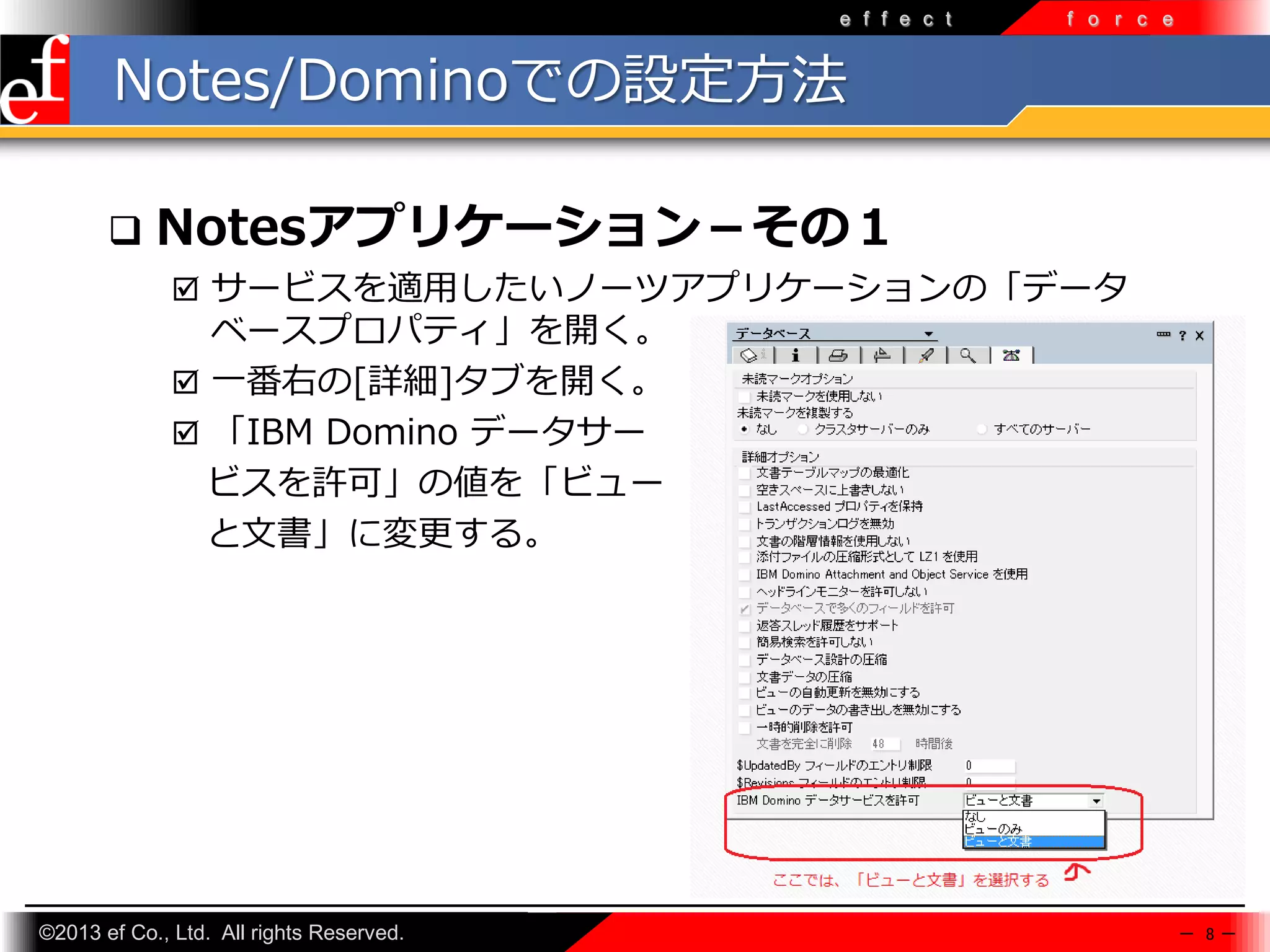Collapse the properties box via title-bar bar icon

(1163, 335)
